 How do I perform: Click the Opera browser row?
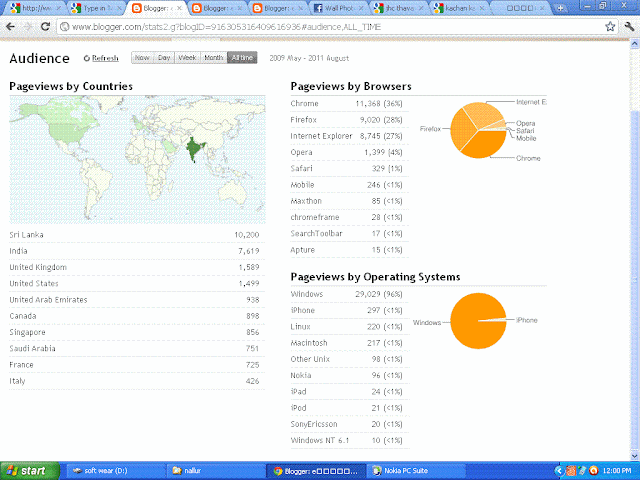[x=349, y=152]
